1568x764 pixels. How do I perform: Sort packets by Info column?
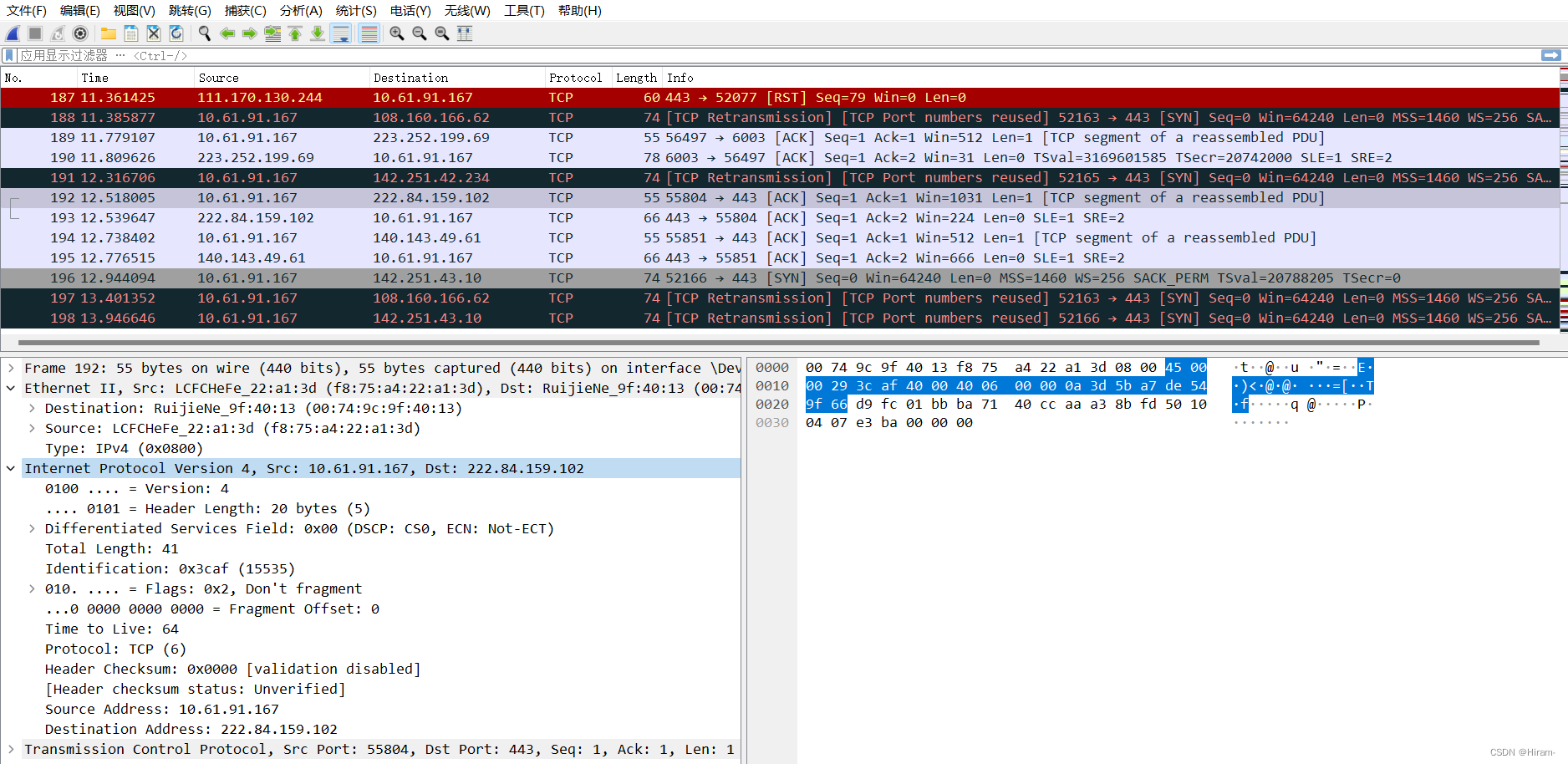click(x=1111, y=78)
